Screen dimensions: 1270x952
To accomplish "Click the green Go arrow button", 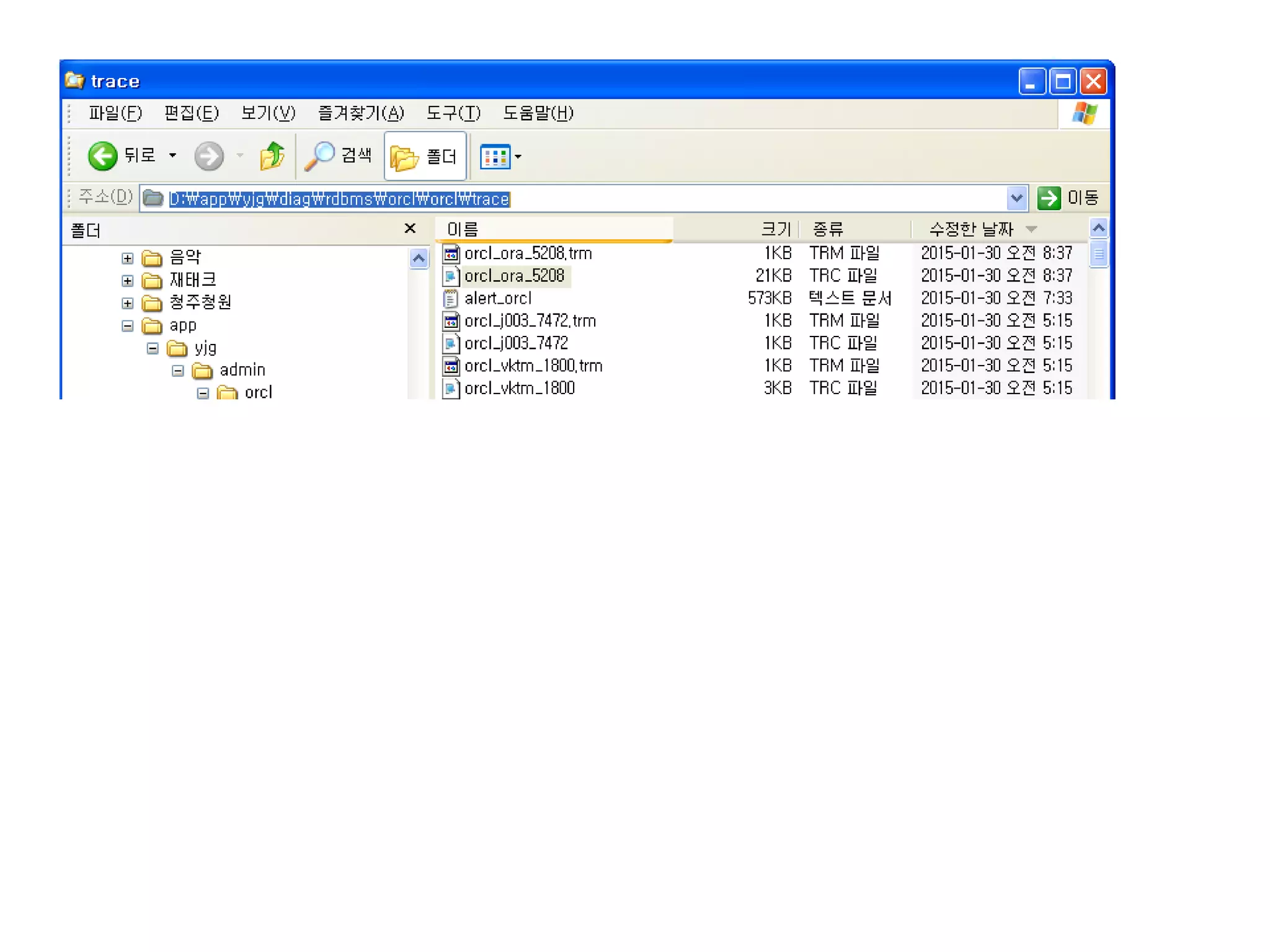I will click(x=1049, y=198).
